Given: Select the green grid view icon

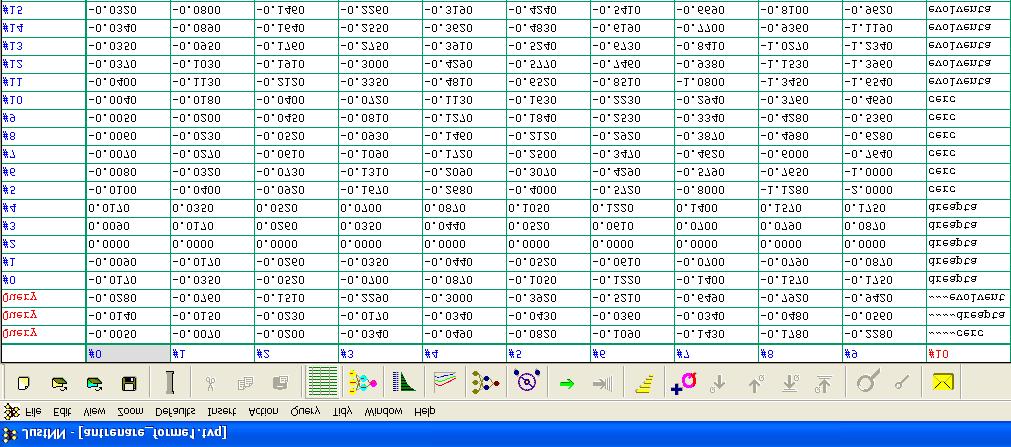Looking at the screenshot, I should (322, 382).
